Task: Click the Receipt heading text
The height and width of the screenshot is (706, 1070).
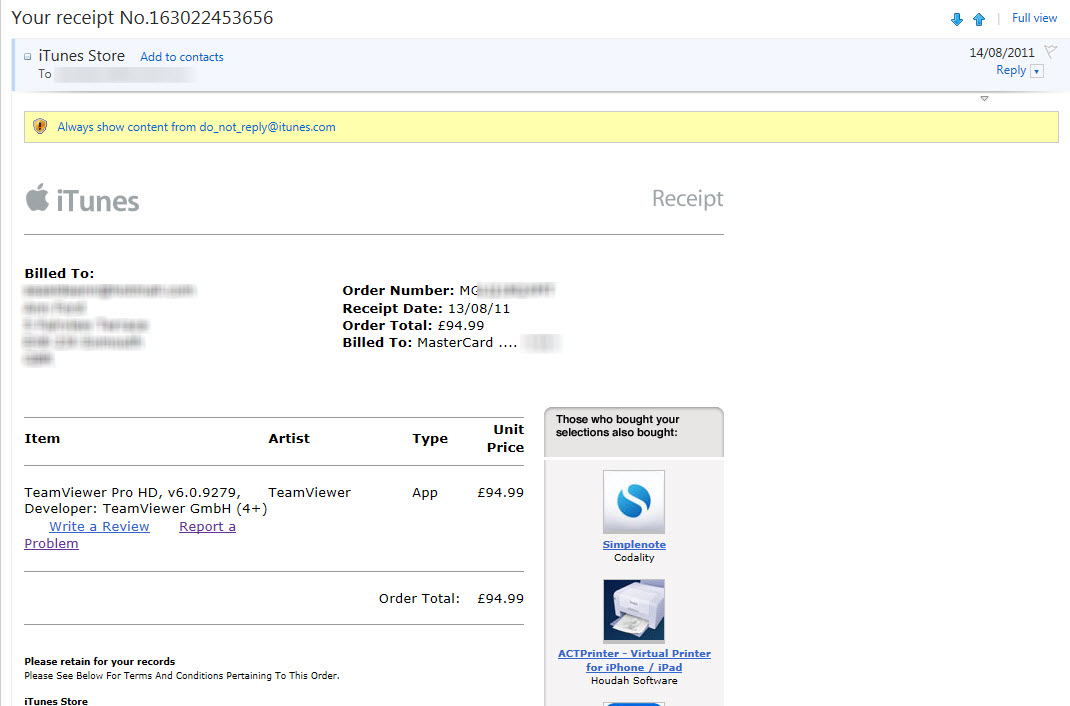Action: tap(687, 198)
